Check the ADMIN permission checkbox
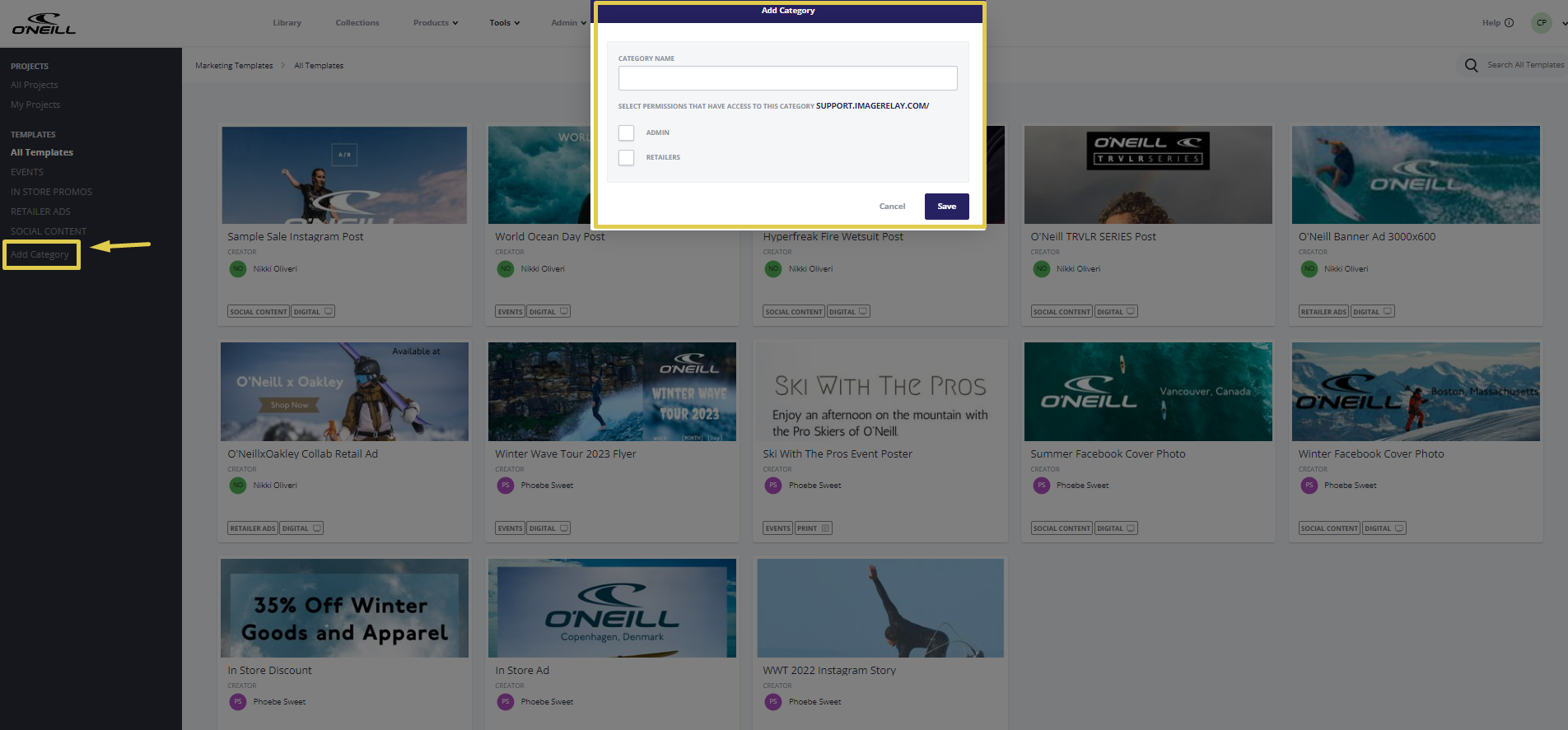The width and height of the screenshot is (1568, 730). click(x=627, y=133)
